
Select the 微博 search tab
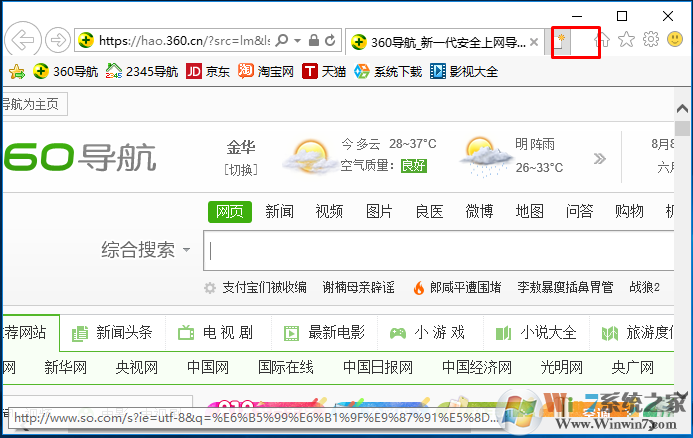[479, 212]
